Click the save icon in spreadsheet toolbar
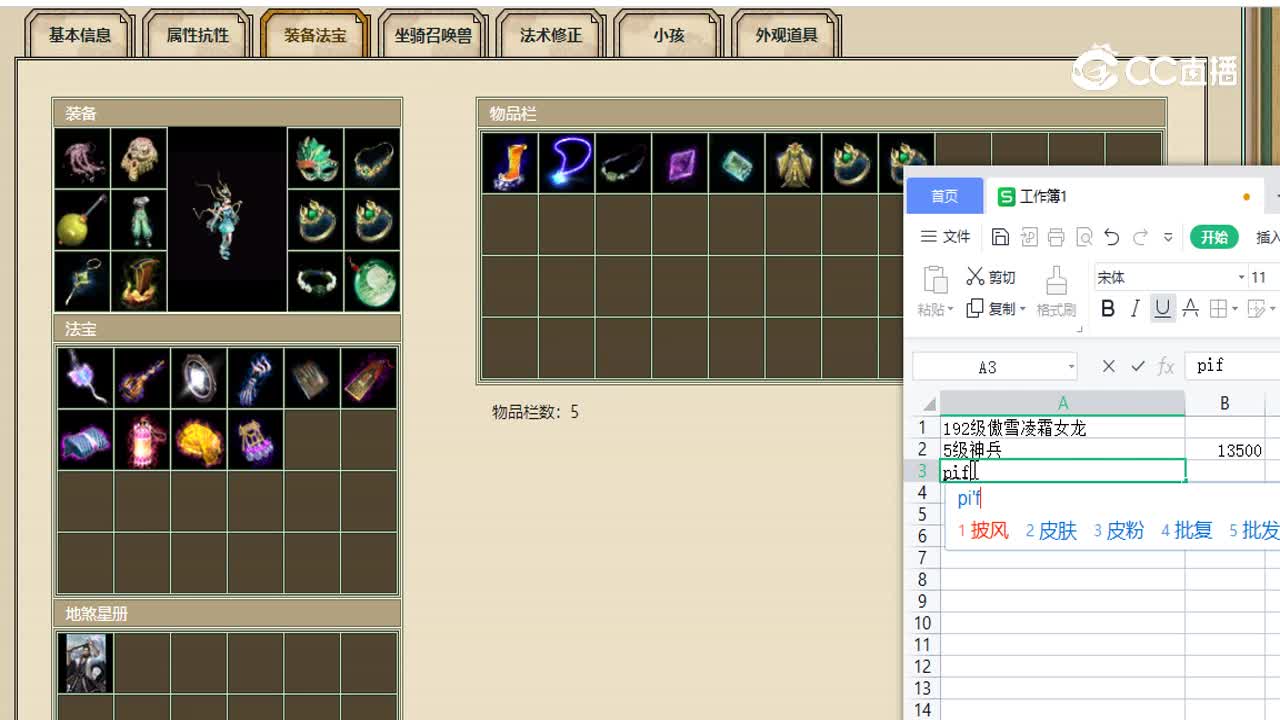 1000,237
